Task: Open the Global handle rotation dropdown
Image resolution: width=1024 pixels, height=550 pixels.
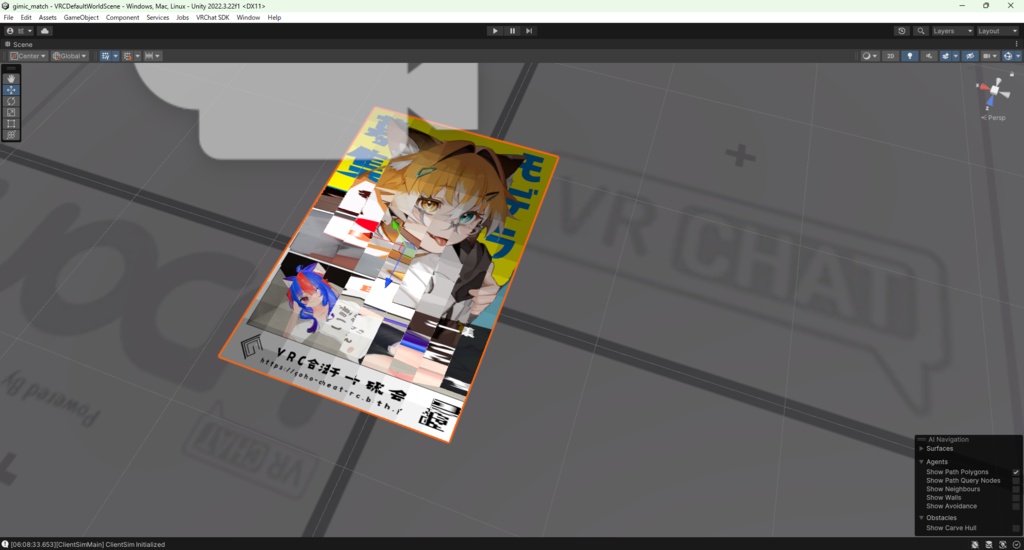Action: point(69,56)
